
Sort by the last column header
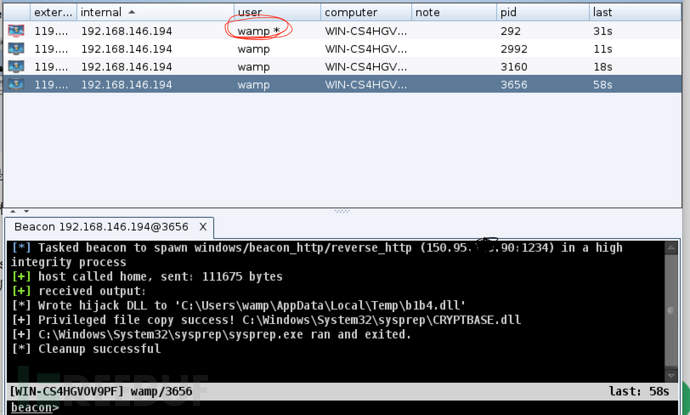(x=635, y=12)
